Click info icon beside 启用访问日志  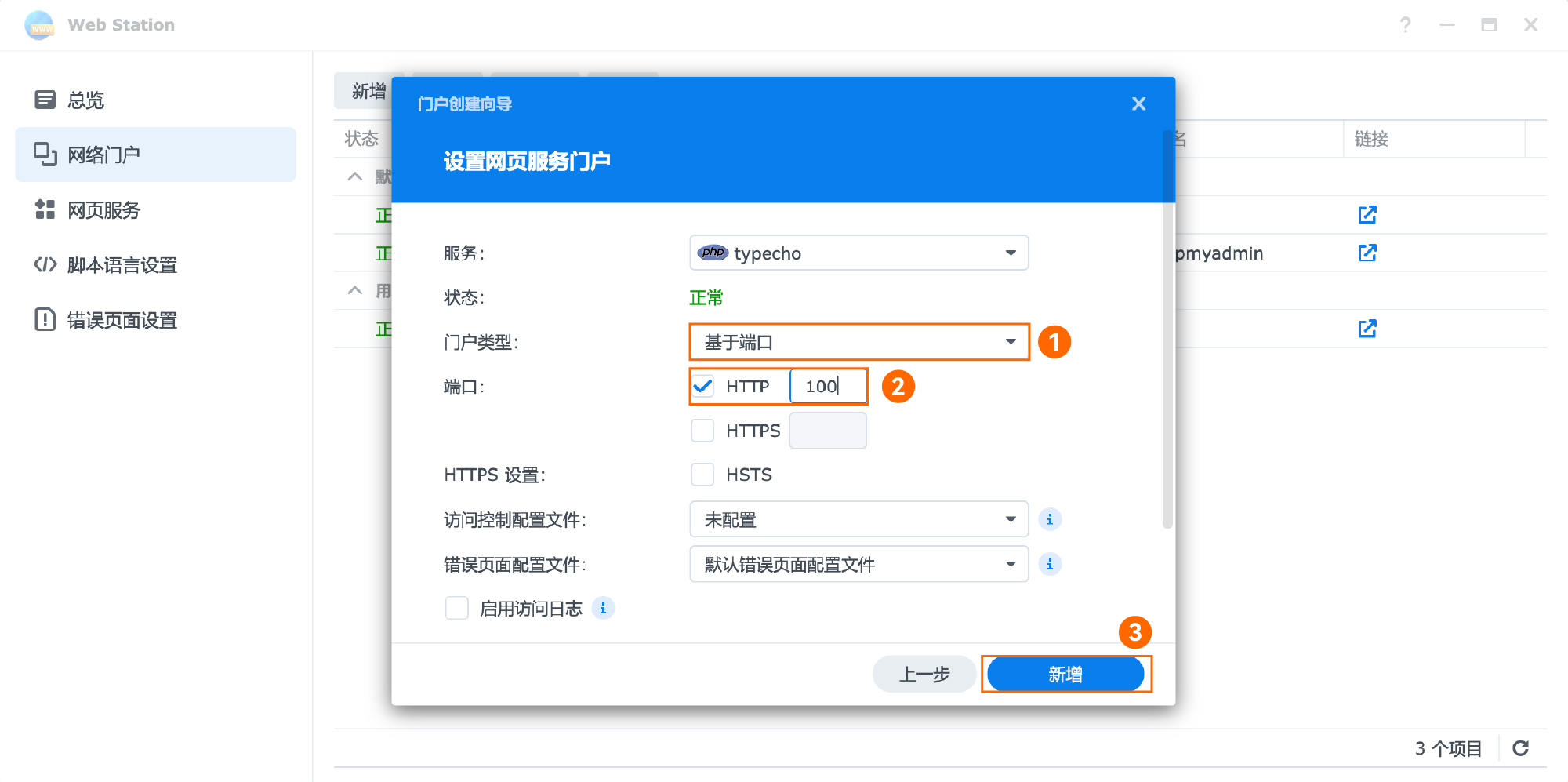[602, 609]
